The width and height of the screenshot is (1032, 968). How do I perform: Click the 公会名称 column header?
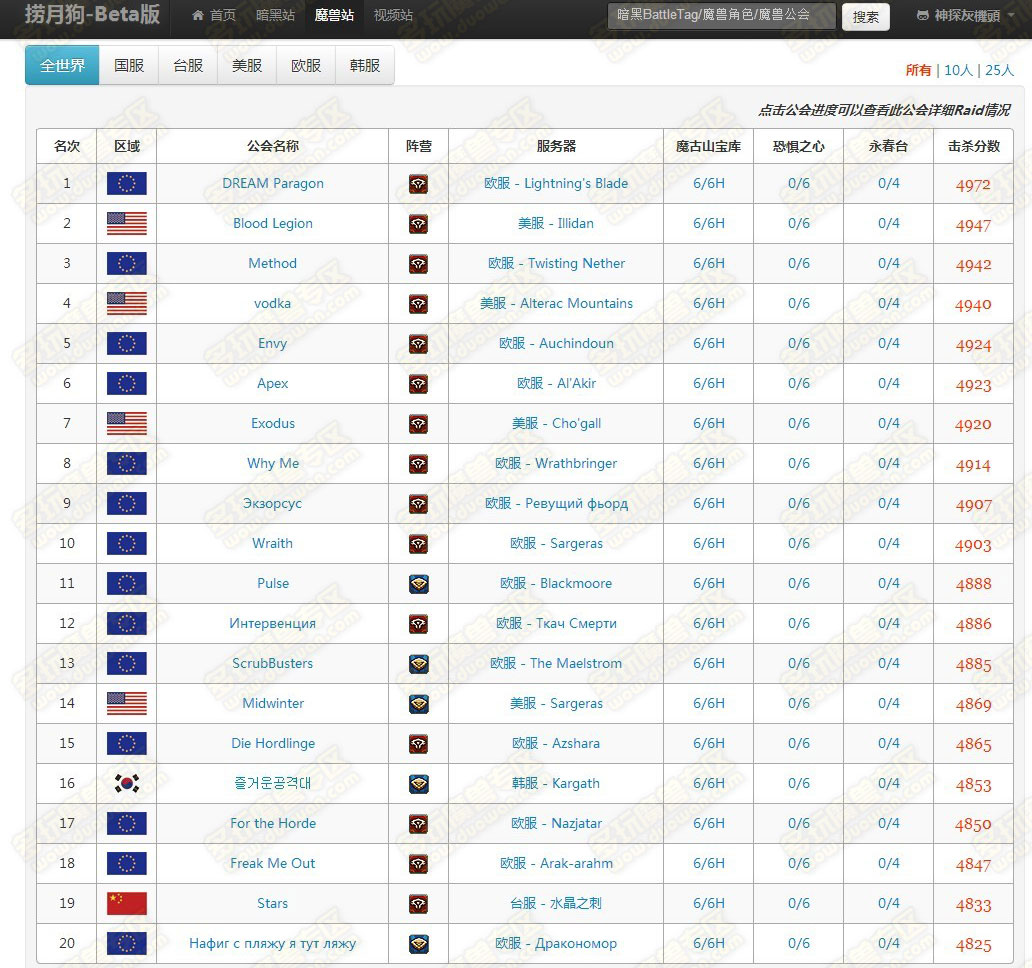click(272, 146)
